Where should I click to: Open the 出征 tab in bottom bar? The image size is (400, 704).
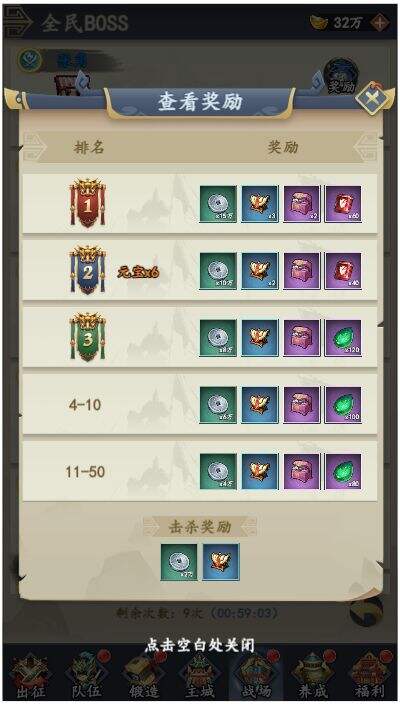click(31, 675)
